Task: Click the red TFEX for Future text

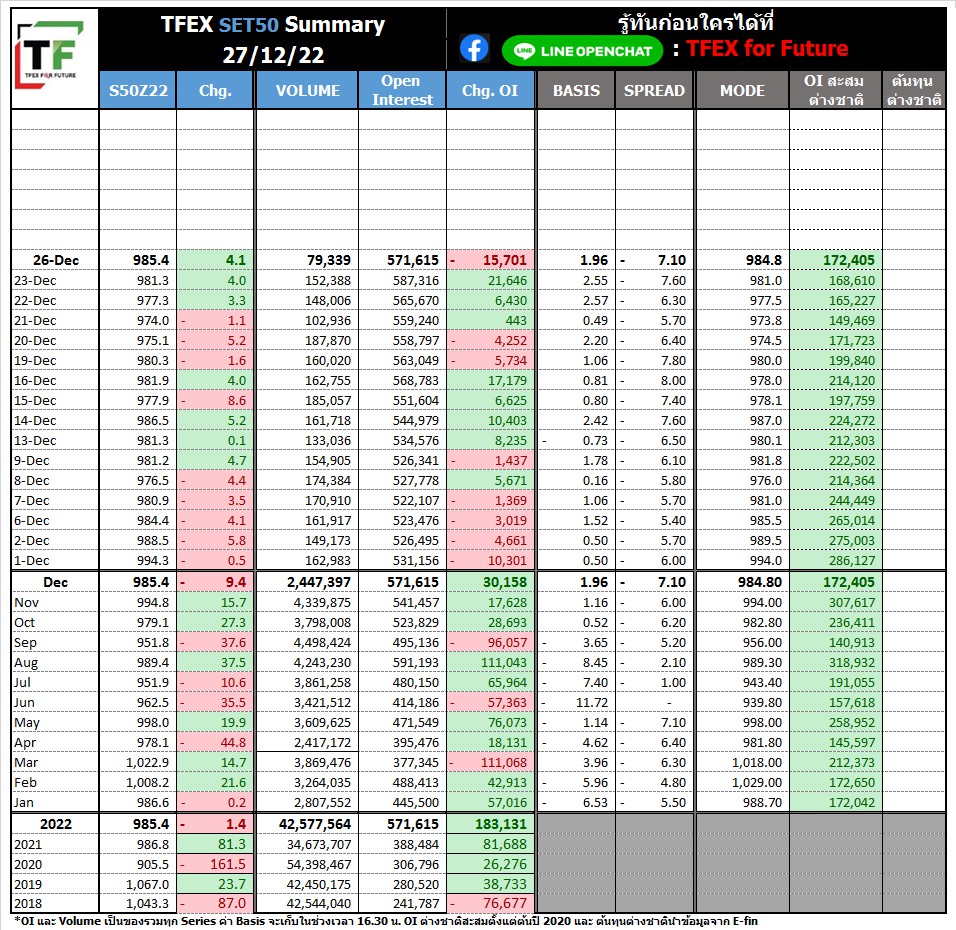Action: 767,48
